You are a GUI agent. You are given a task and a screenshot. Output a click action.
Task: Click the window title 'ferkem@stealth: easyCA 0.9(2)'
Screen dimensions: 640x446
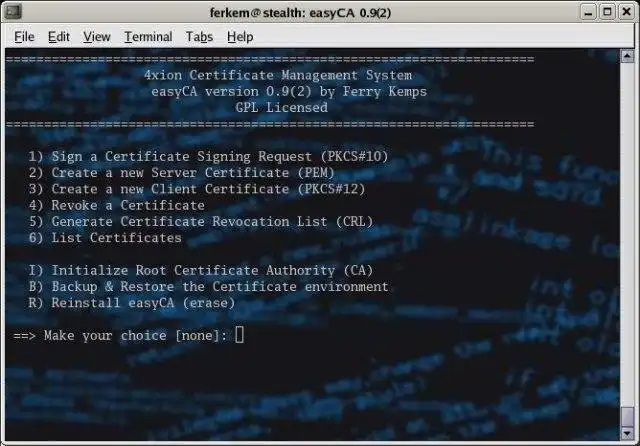click(300, 13)
